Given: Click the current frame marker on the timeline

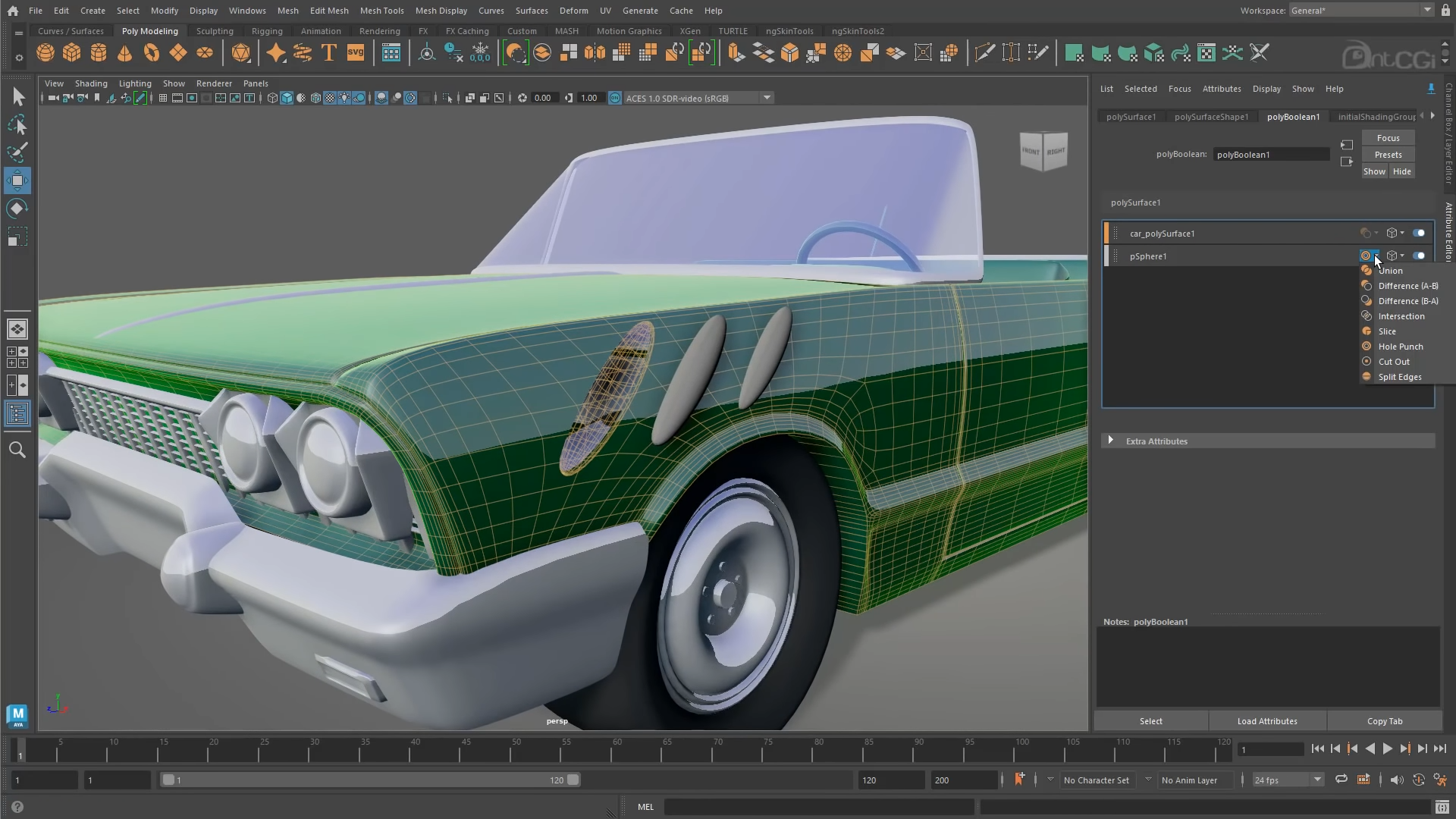Looking at the screenshot, I should coord(20,750).
